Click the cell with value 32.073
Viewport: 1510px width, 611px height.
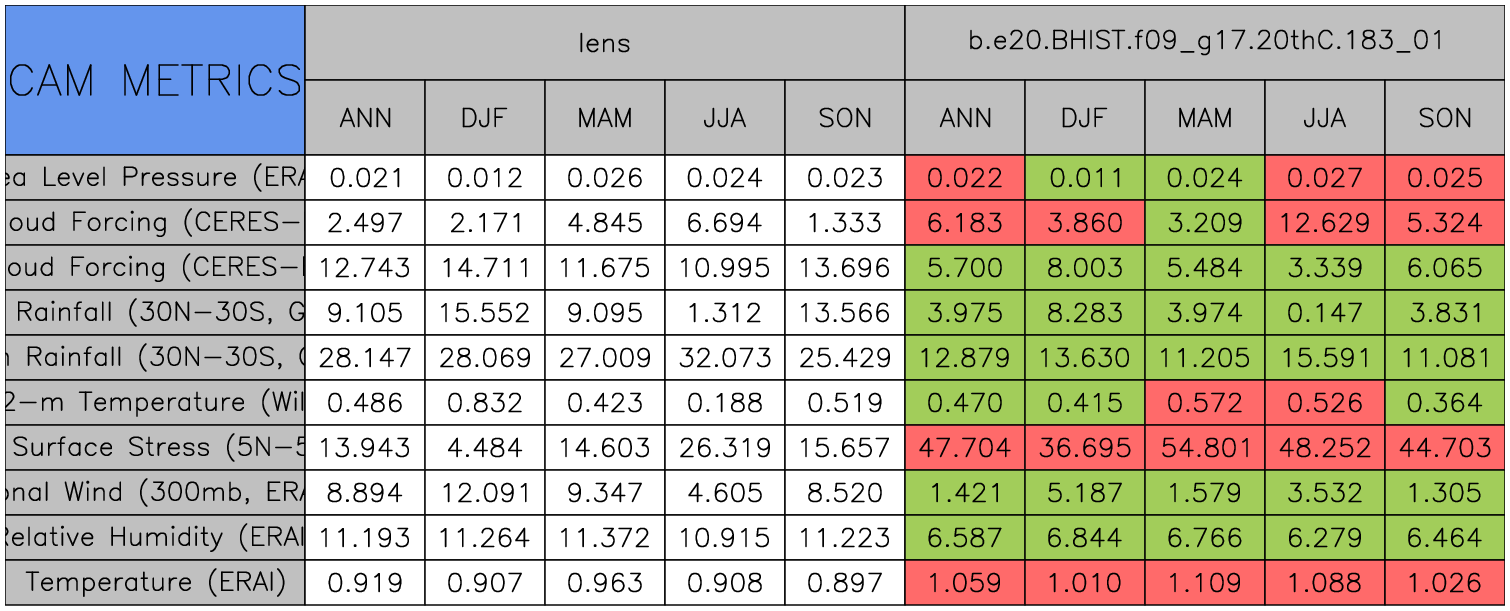point(724,357)
